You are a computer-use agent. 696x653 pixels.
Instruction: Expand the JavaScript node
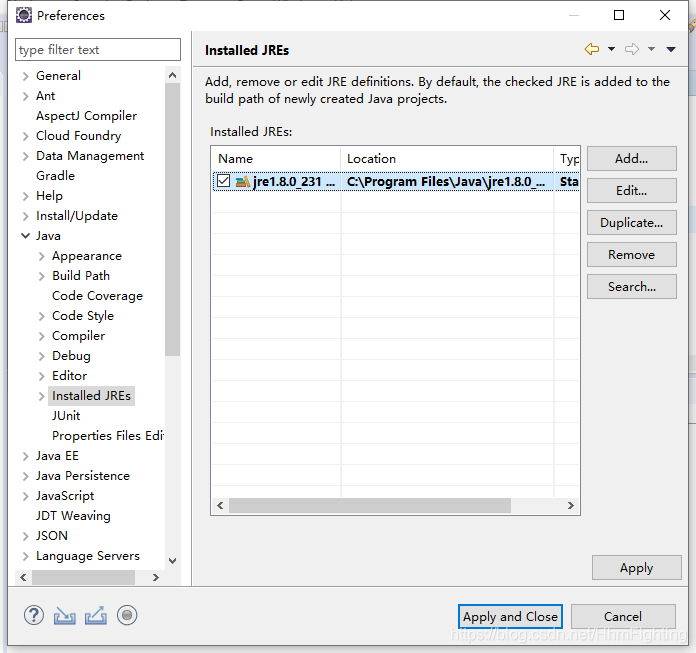(26, 496)
